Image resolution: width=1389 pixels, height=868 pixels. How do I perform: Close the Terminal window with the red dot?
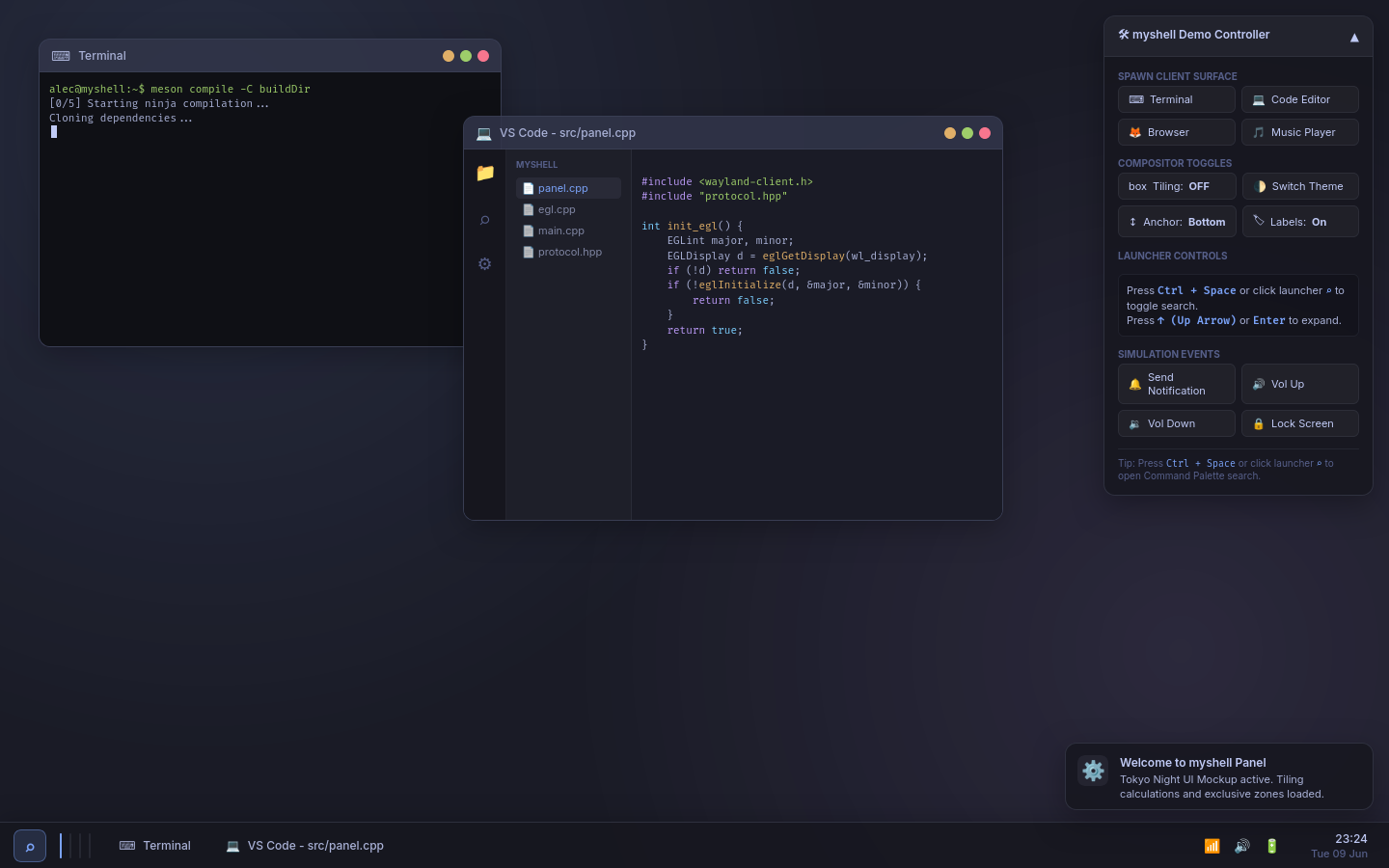pyautogui.click(x=483, y=56)
